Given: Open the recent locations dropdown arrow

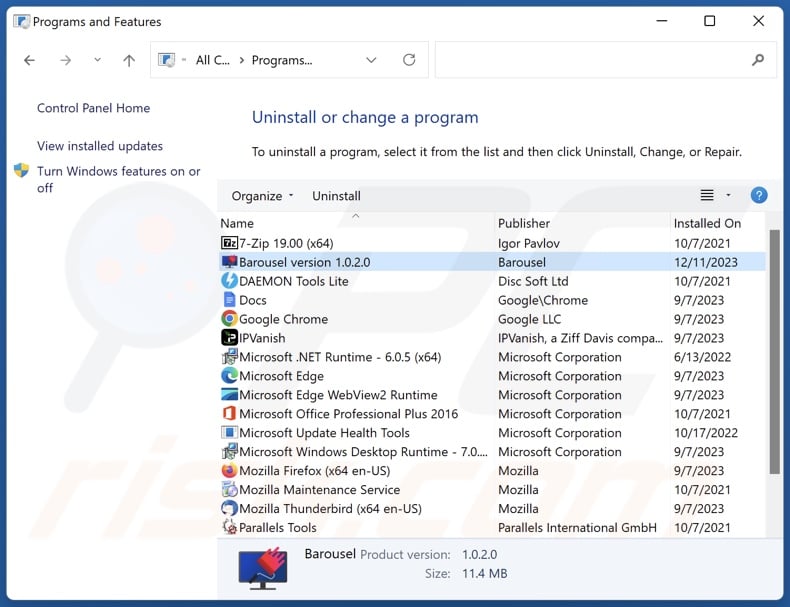Looking at the screenshot, I should click(x=97, y=60).
